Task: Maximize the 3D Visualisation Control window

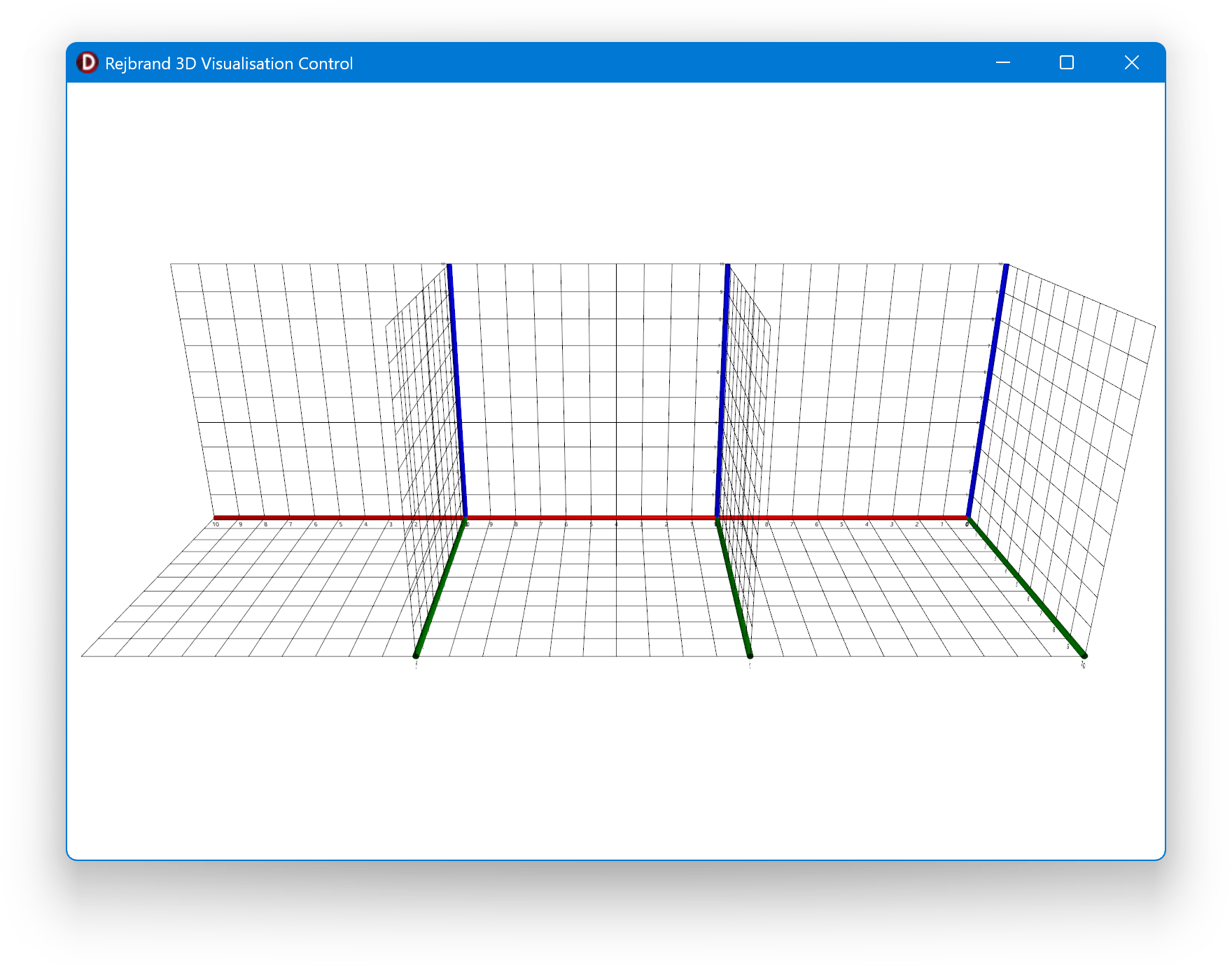Action: pyautogui.click(x=1066, y=63)
